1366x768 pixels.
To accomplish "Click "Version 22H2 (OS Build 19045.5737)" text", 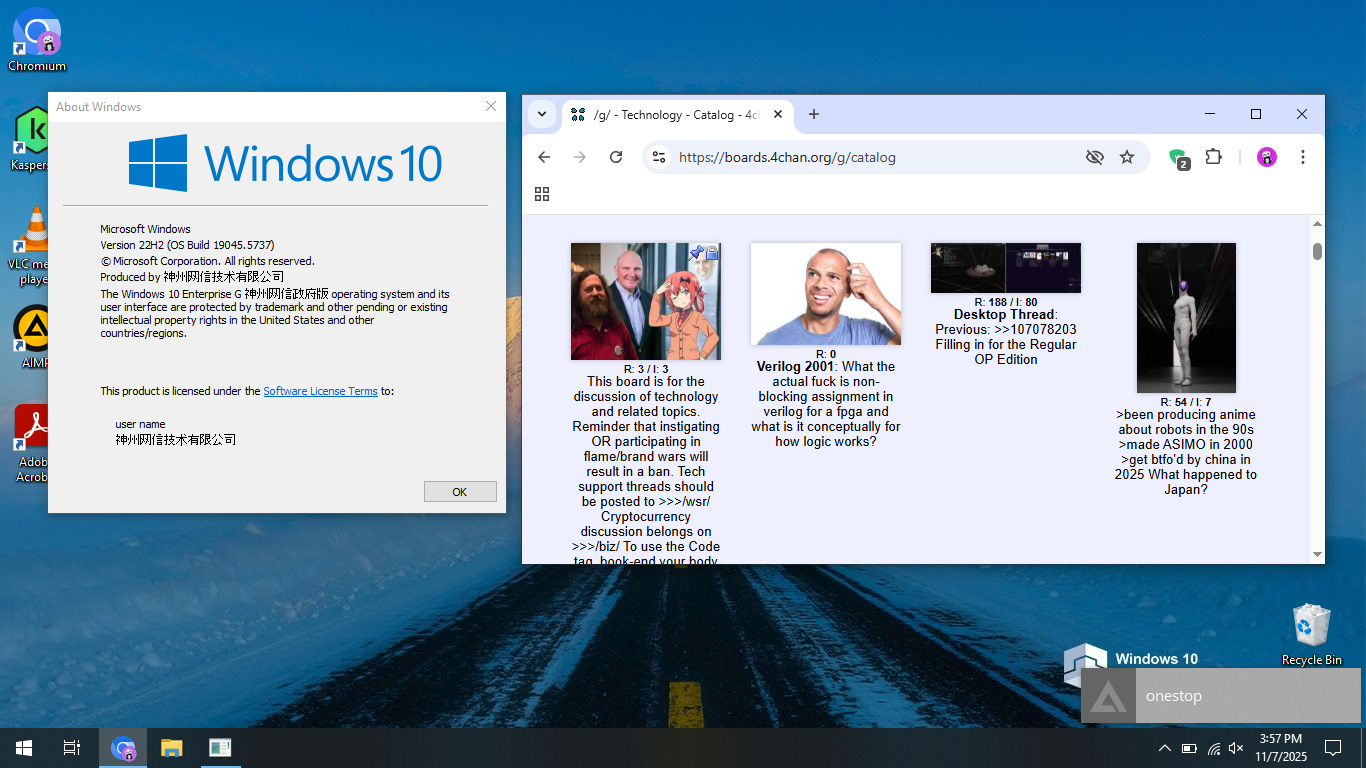I will [187, 245].
